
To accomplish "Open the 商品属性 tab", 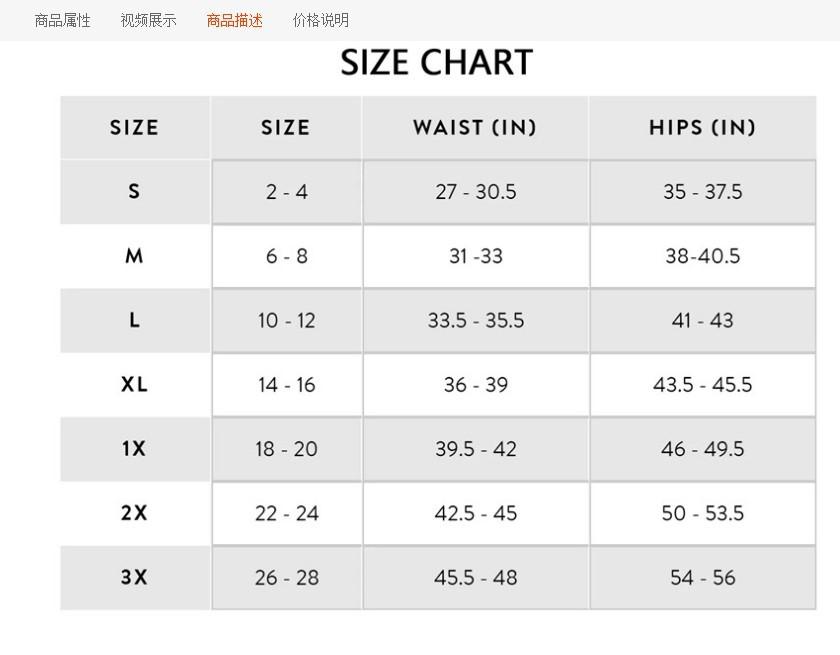I will click(x=62, y=20).
